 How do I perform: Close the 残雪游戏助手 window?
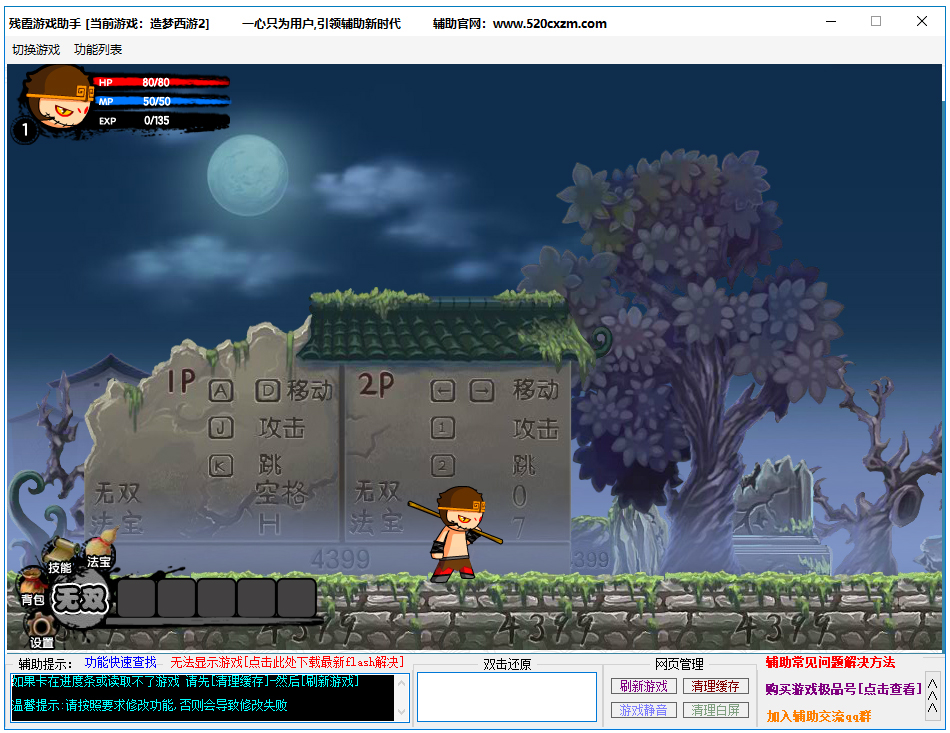[x=922, y=22]
